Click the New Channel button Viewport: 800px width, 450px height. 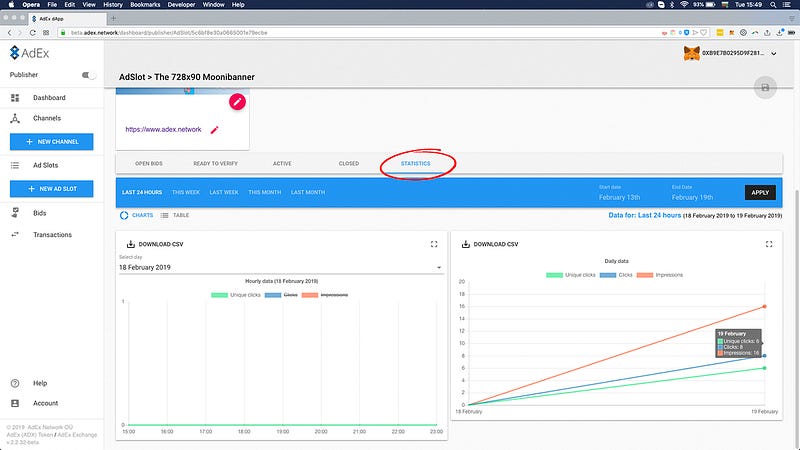coord(51,141)
